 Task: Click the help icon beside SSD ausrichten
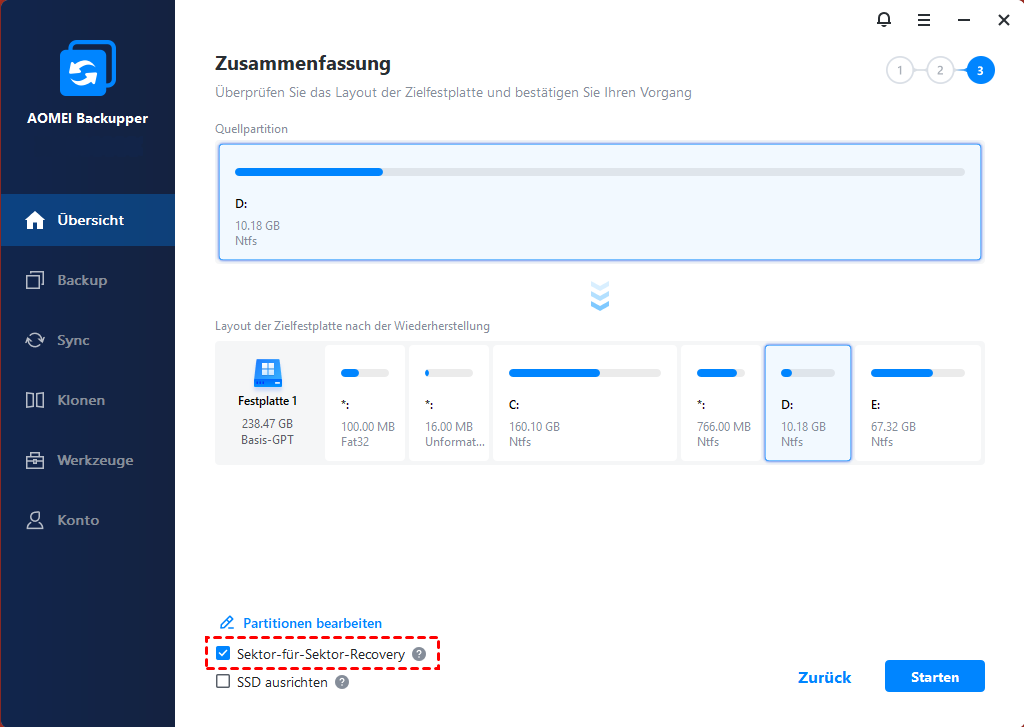(x=342, y=682)
